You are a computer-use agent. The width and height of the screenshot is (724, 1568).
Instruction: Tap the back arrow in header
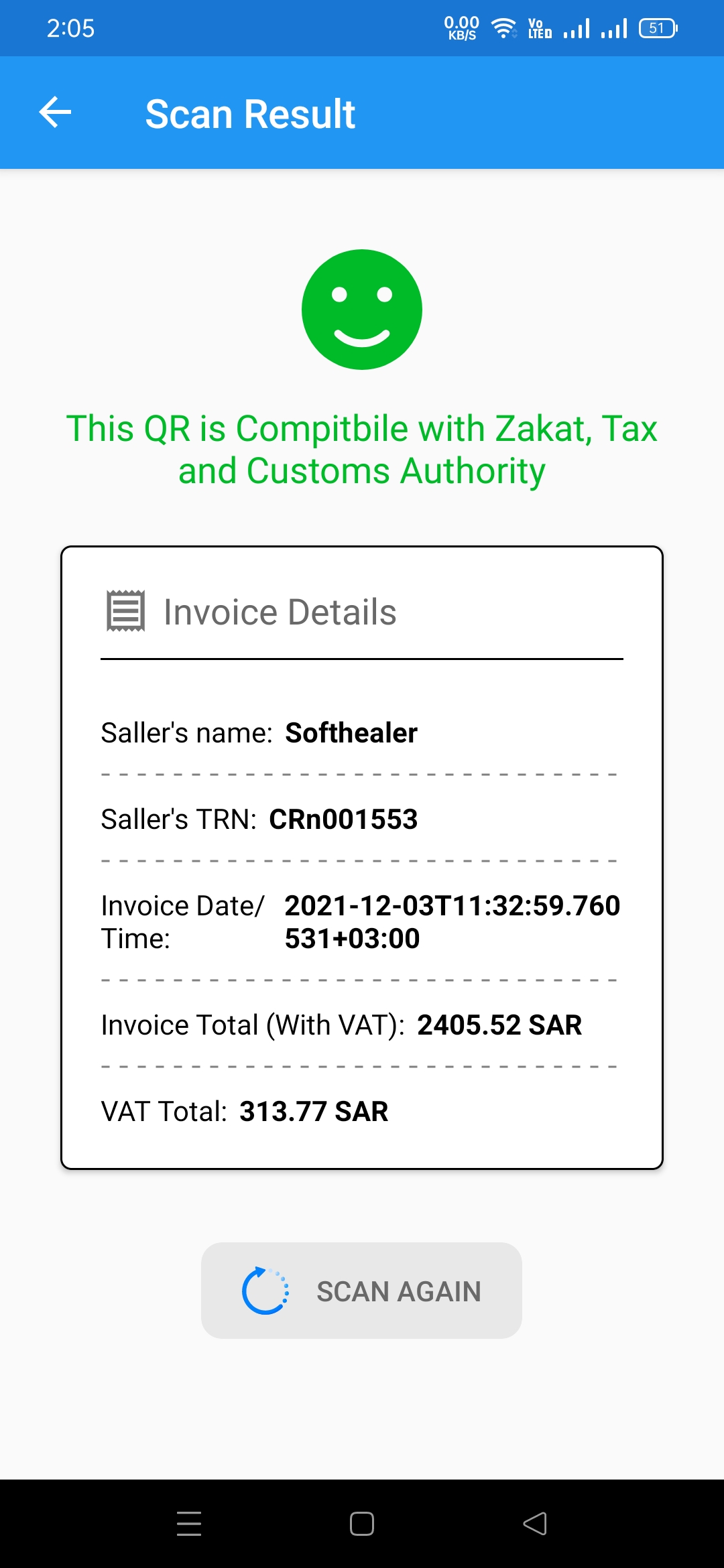click(56, 112)
